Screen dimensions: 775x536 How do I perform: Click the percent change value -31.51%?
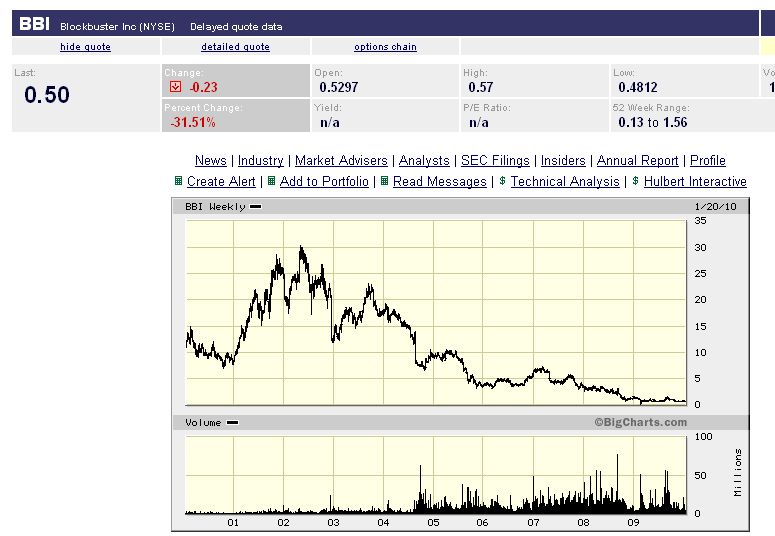pos(193,122)
